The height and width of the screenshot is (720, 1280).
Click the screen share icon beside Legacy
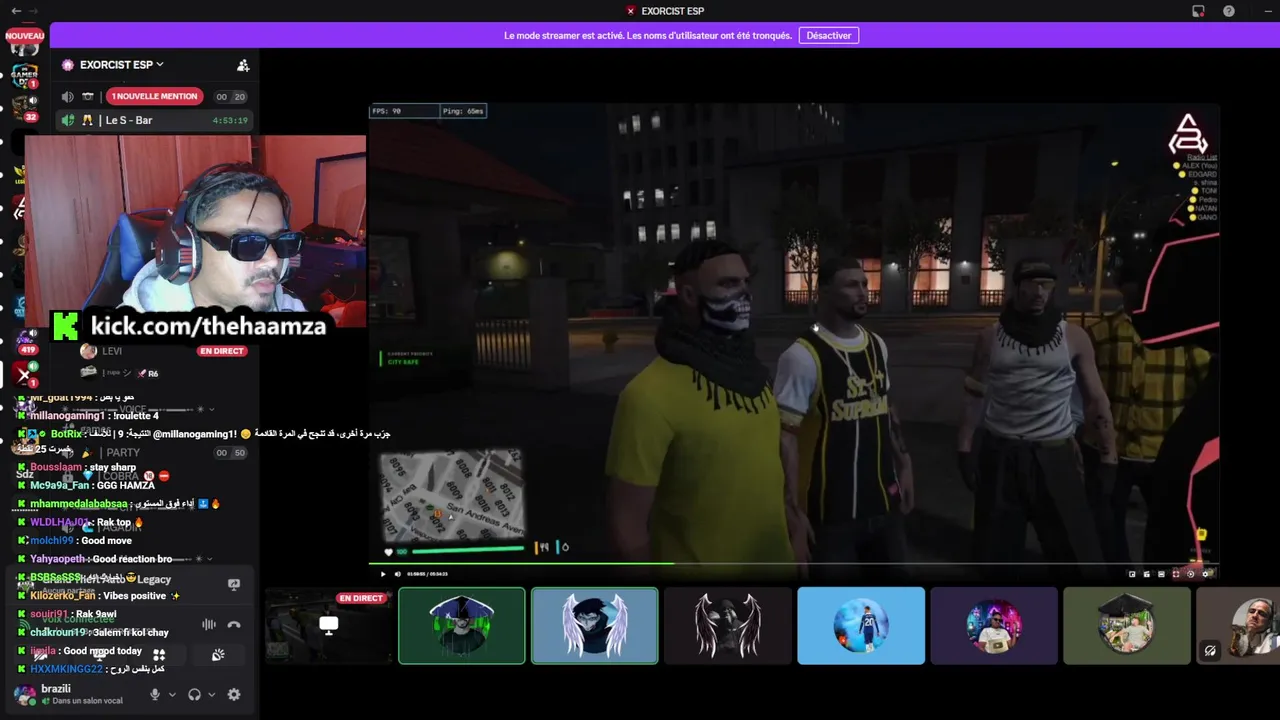pos(234,584)
